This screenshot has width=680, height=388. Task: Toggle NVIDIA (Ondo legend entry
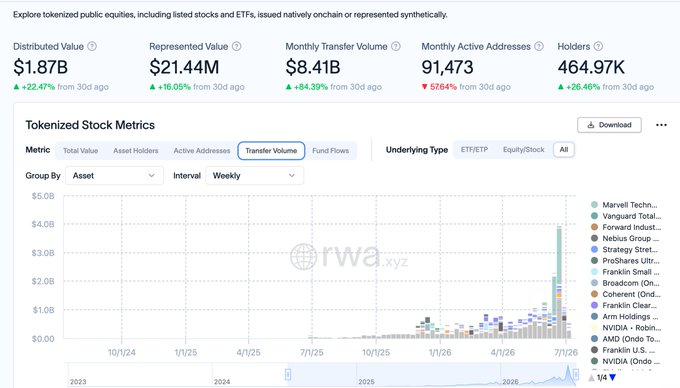625,362
